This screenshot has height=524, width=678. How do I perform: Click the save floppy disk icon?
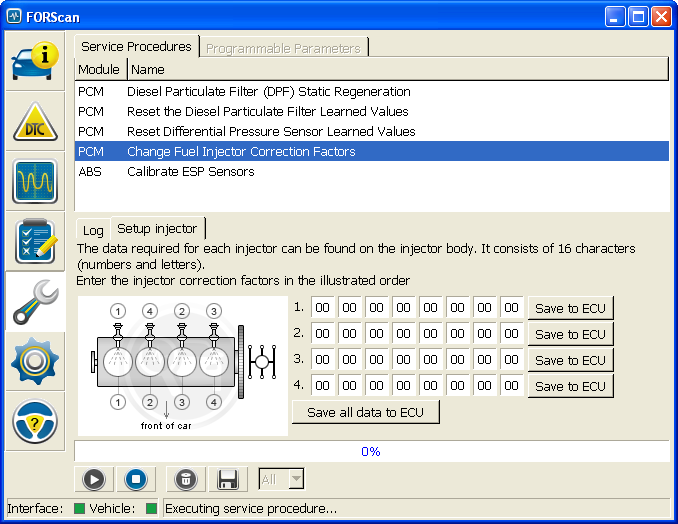227,479
